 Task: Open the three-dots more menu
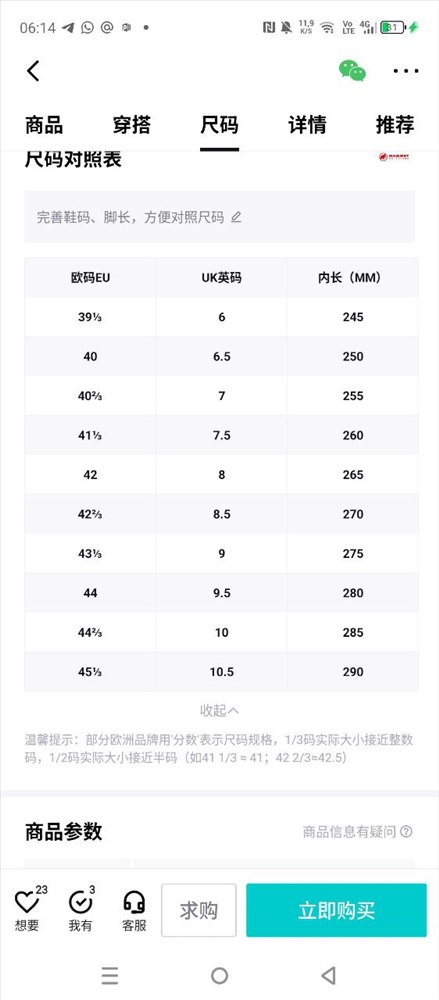tap(406, 71)
